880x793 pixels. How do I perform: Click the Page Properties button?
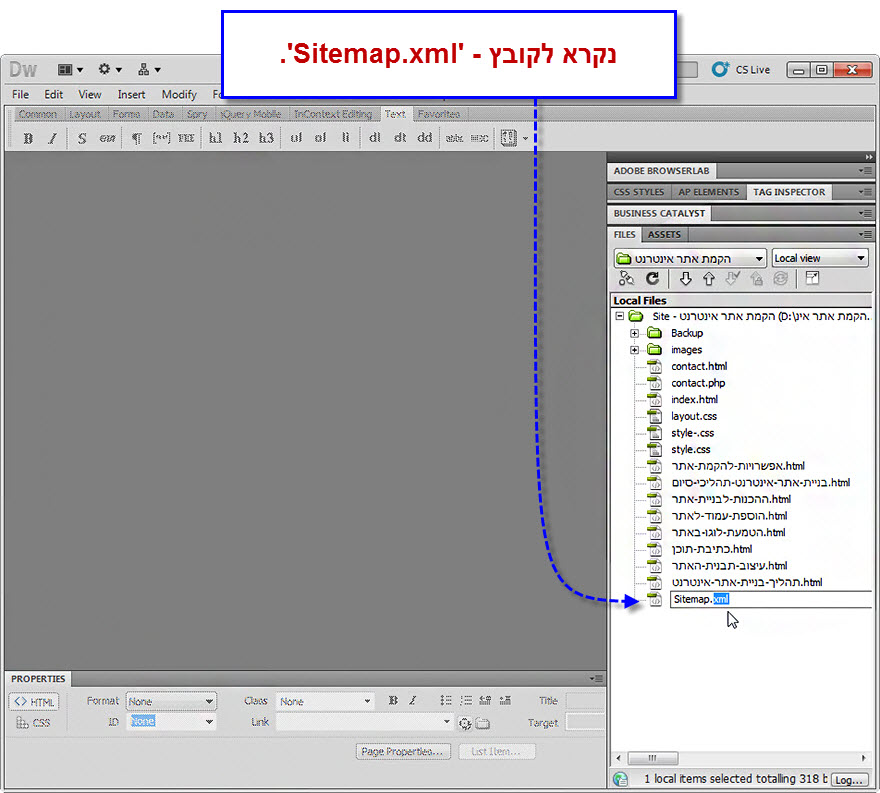coord(402,751)
